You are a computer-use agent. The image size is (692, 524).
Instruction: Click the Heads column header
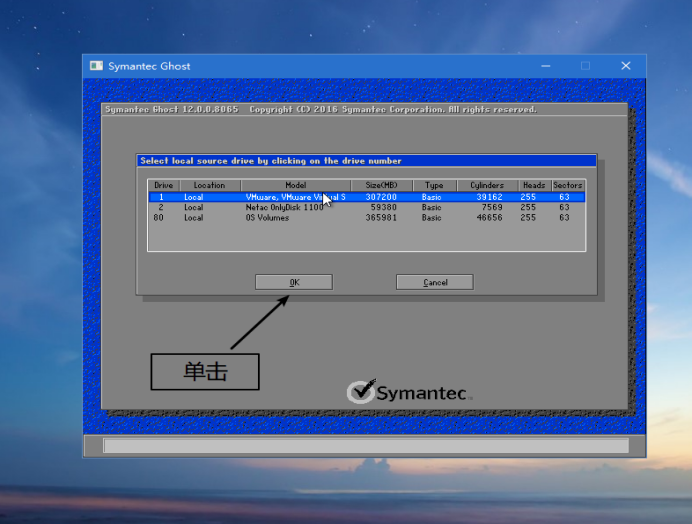tap(534, 185)
